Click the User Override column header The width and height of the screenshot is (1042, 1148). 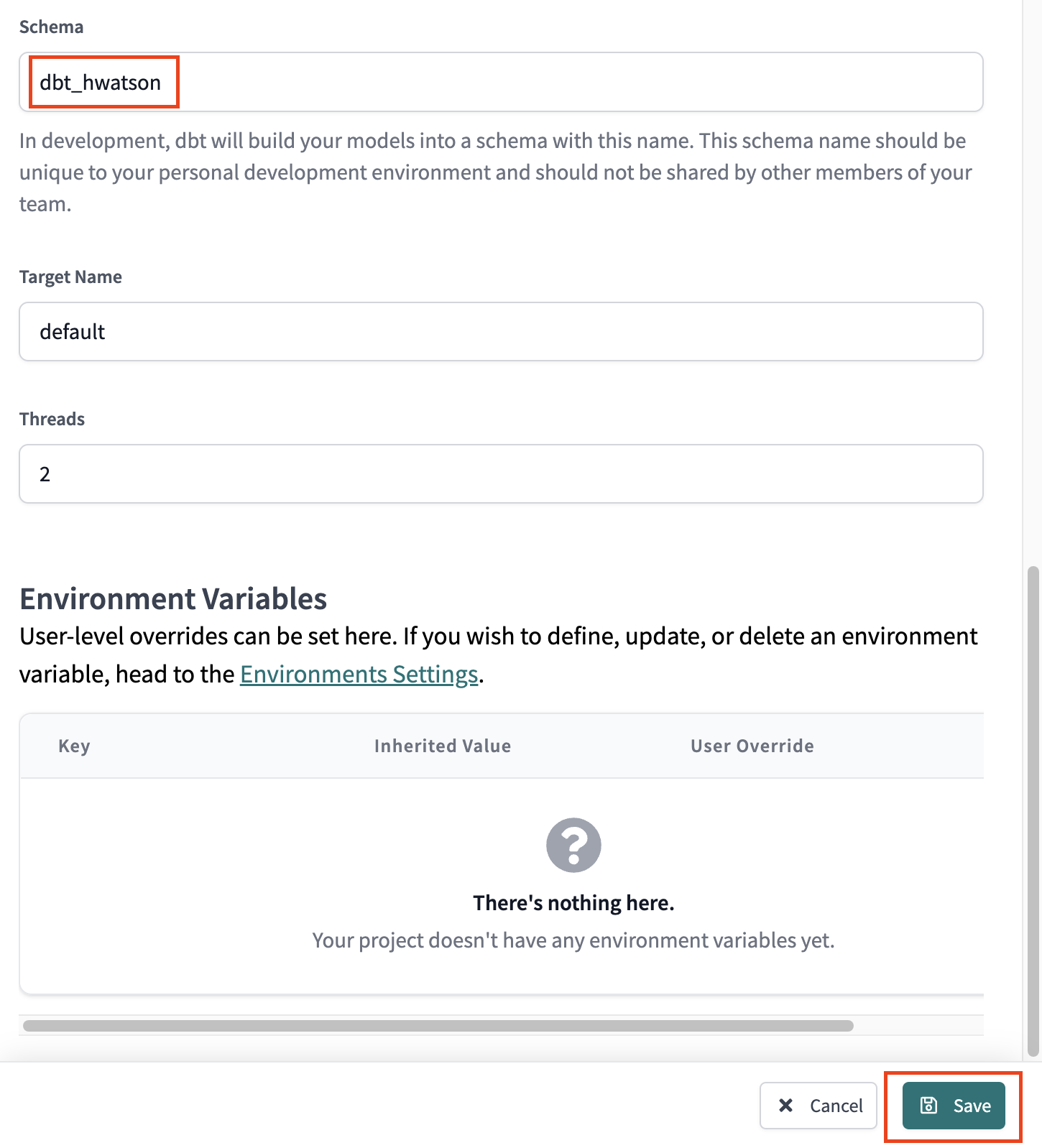752,746
